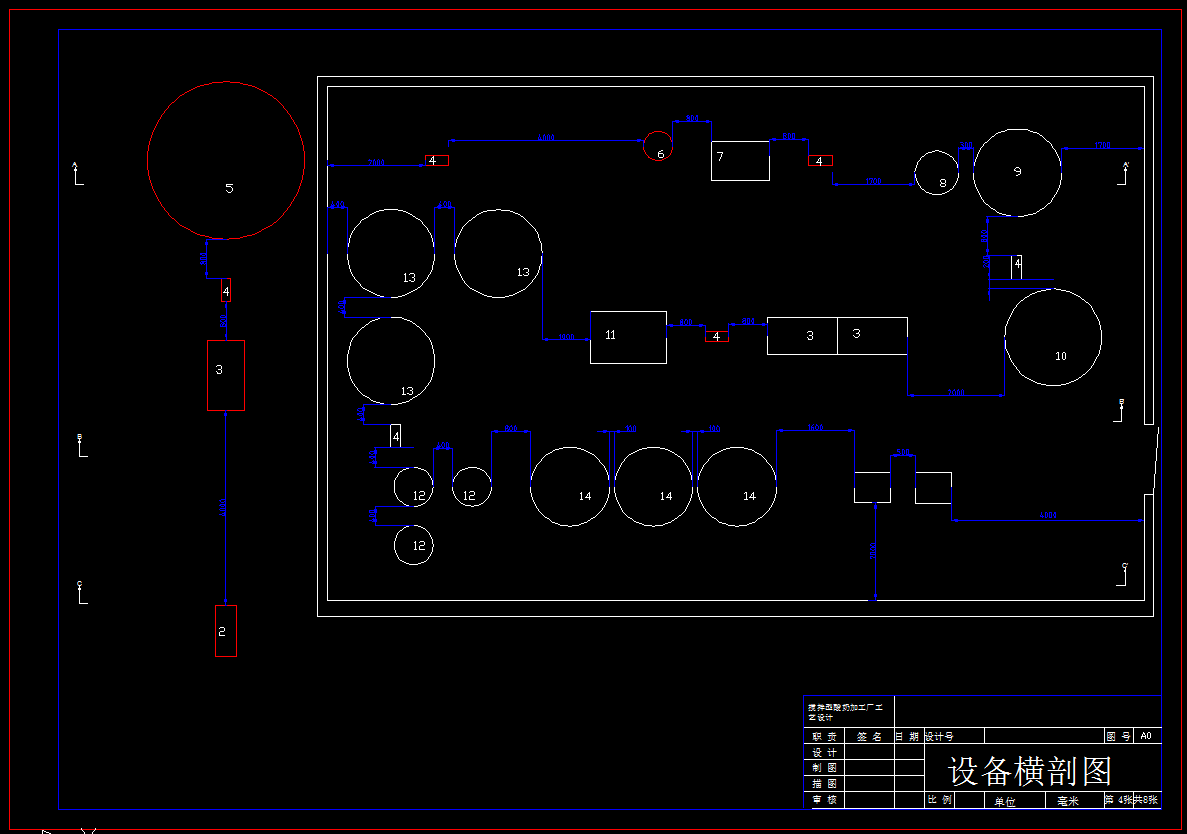Click the 2000 dimension below circle 10
The height and width of the screenshot is (834, 1187).
click(956, 393)
